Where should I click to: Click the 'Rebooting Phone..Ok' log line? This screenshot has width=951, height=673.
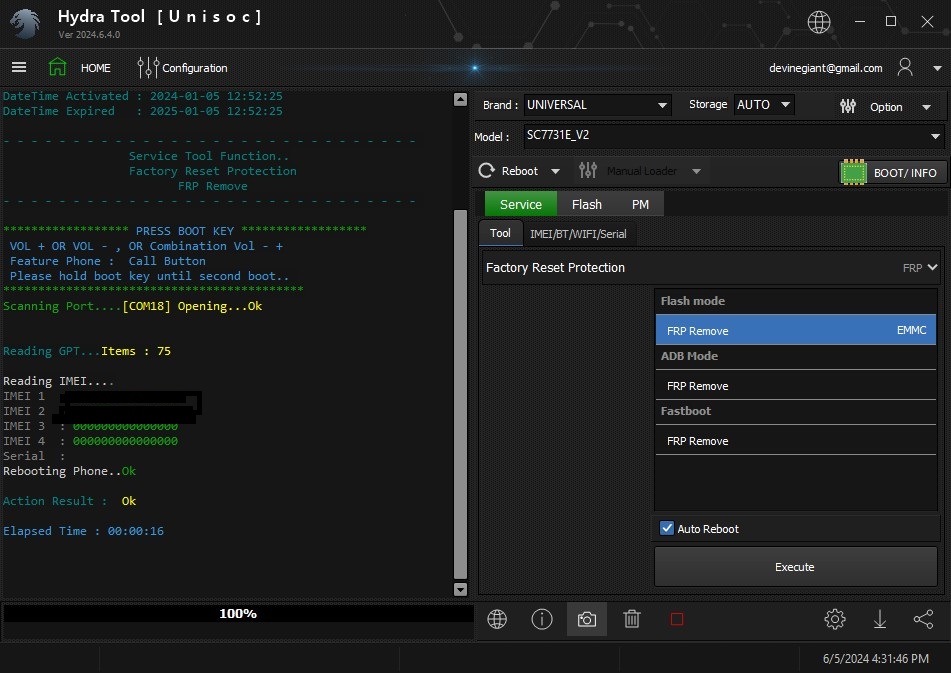(x=70, y=470)
